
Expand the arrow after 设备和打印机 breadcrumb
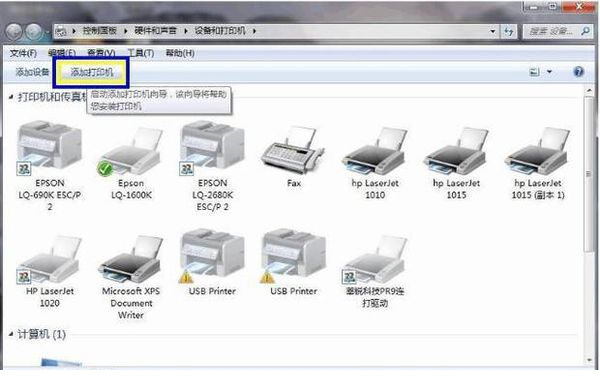[254, 31]
